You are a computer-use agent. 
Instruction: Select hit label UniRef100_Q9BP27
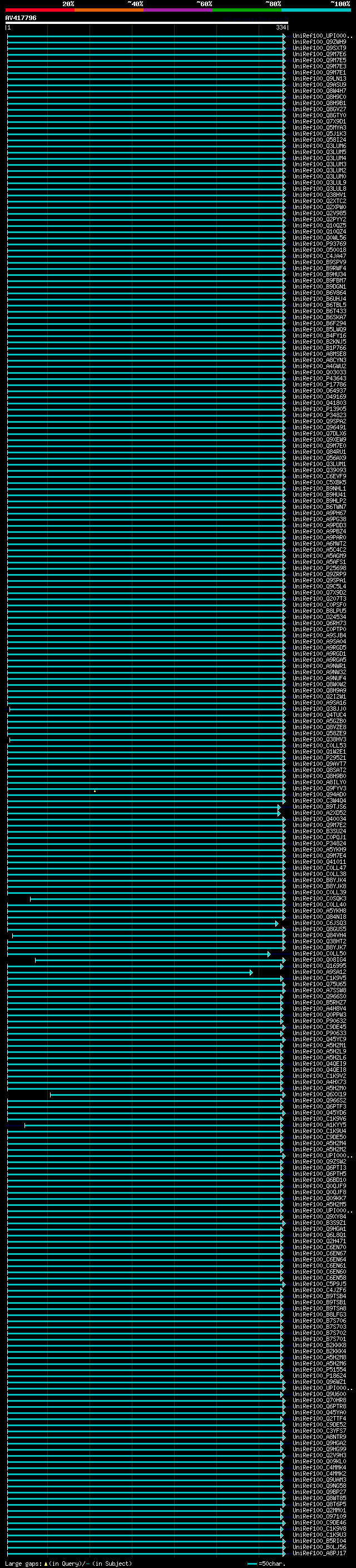(319, 1491)
